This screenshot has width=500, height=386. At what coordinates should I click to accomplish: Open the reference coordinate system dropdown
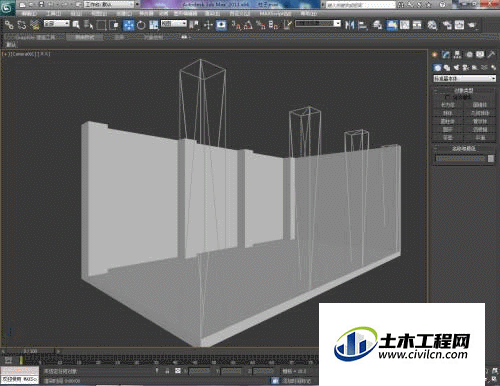click(174, 24)
